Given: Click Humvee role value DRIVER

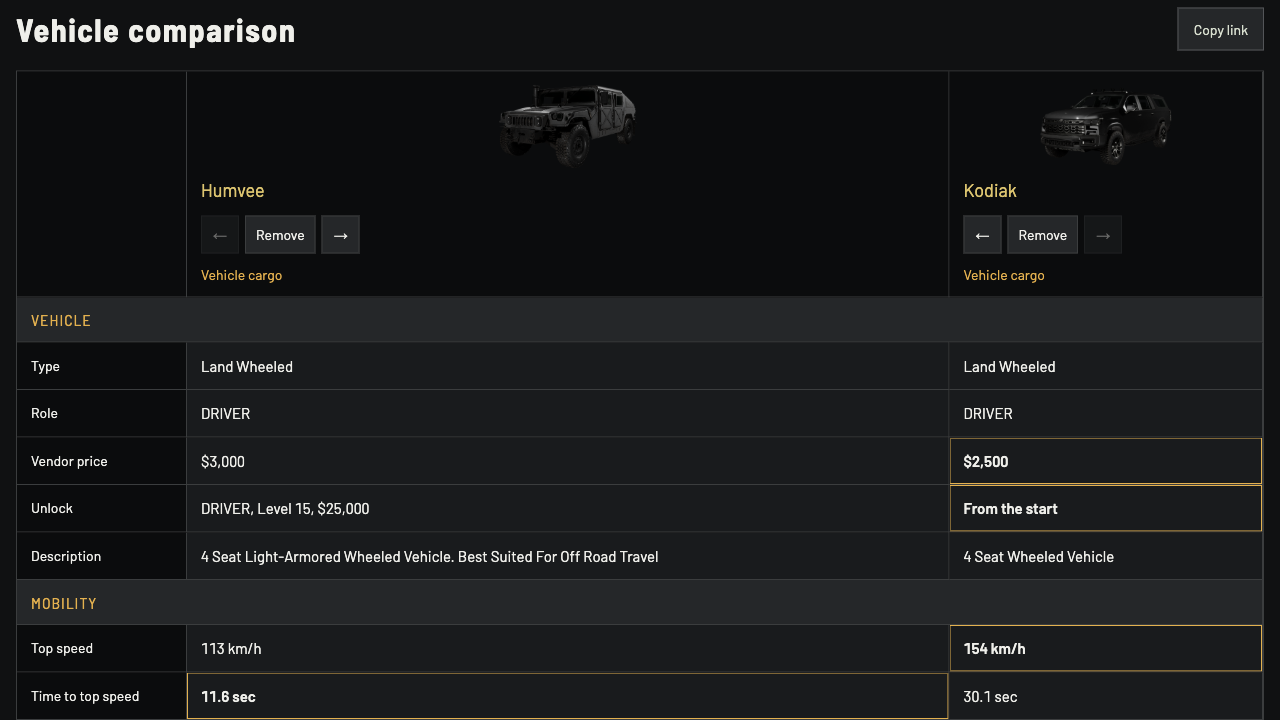Looking at the screenshot, I should click(x=225, y=414).
